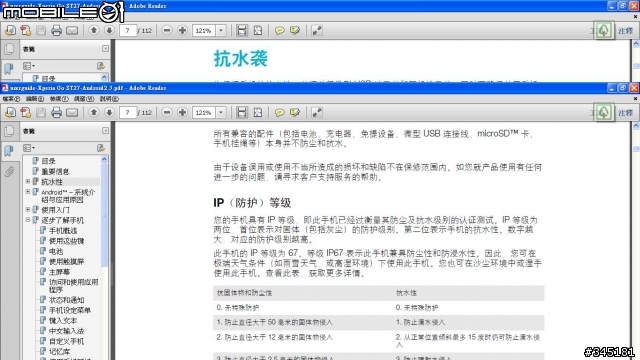Viewport: 640px width, 360px height.
Task: Click the fit width scrolling icon in front window
Action: 242,112
